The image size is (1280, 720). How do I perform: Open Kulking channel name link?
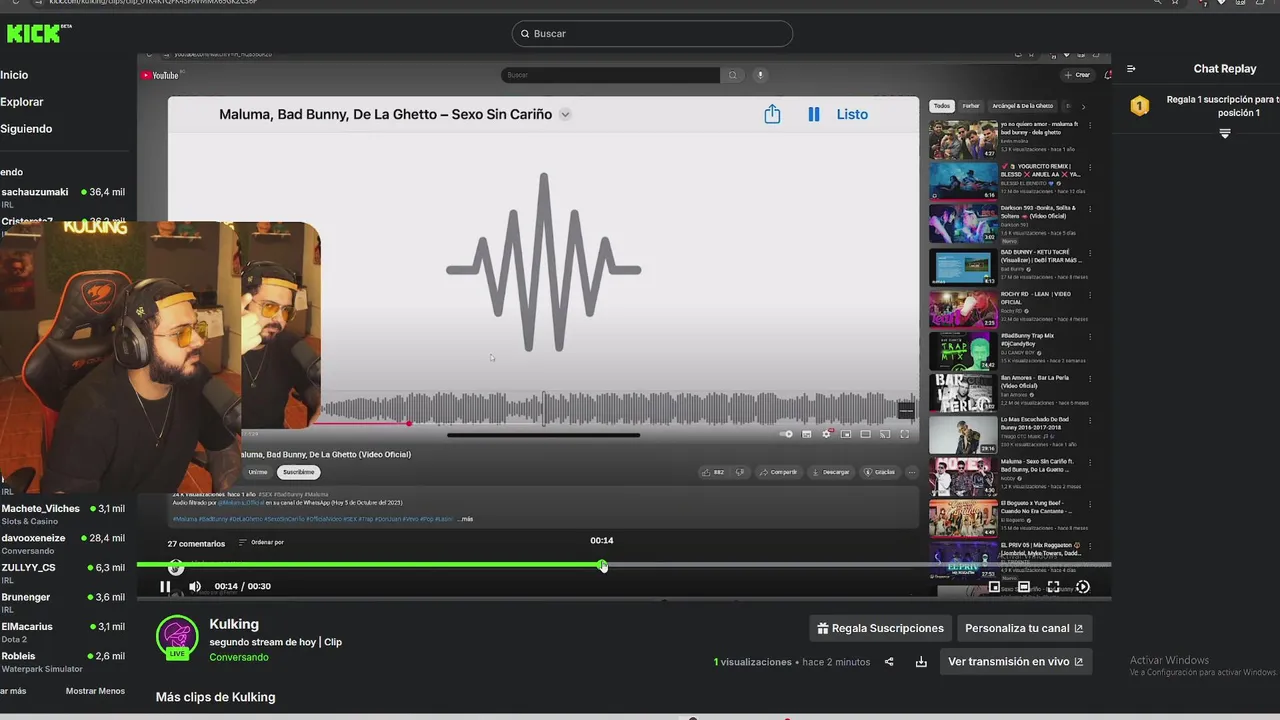pyautogui.click(x=234, y=624)
